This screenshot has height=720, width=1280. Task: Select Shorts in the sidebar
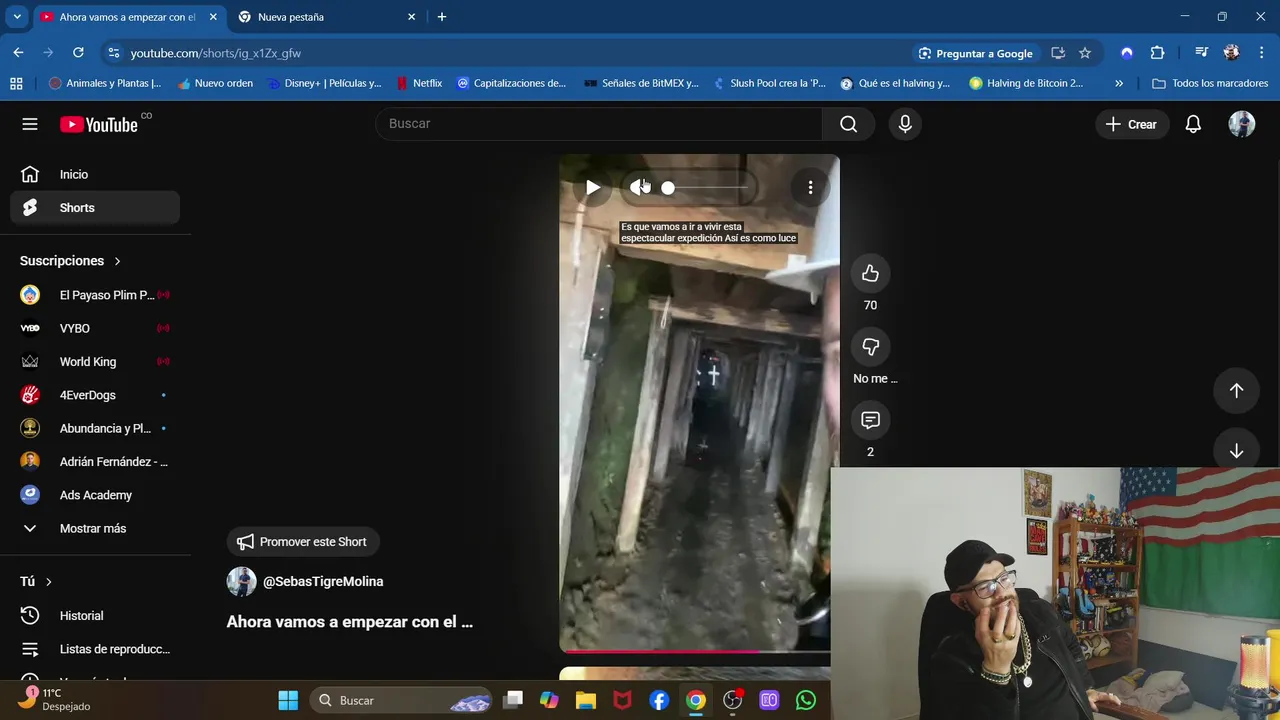point(95,208)
